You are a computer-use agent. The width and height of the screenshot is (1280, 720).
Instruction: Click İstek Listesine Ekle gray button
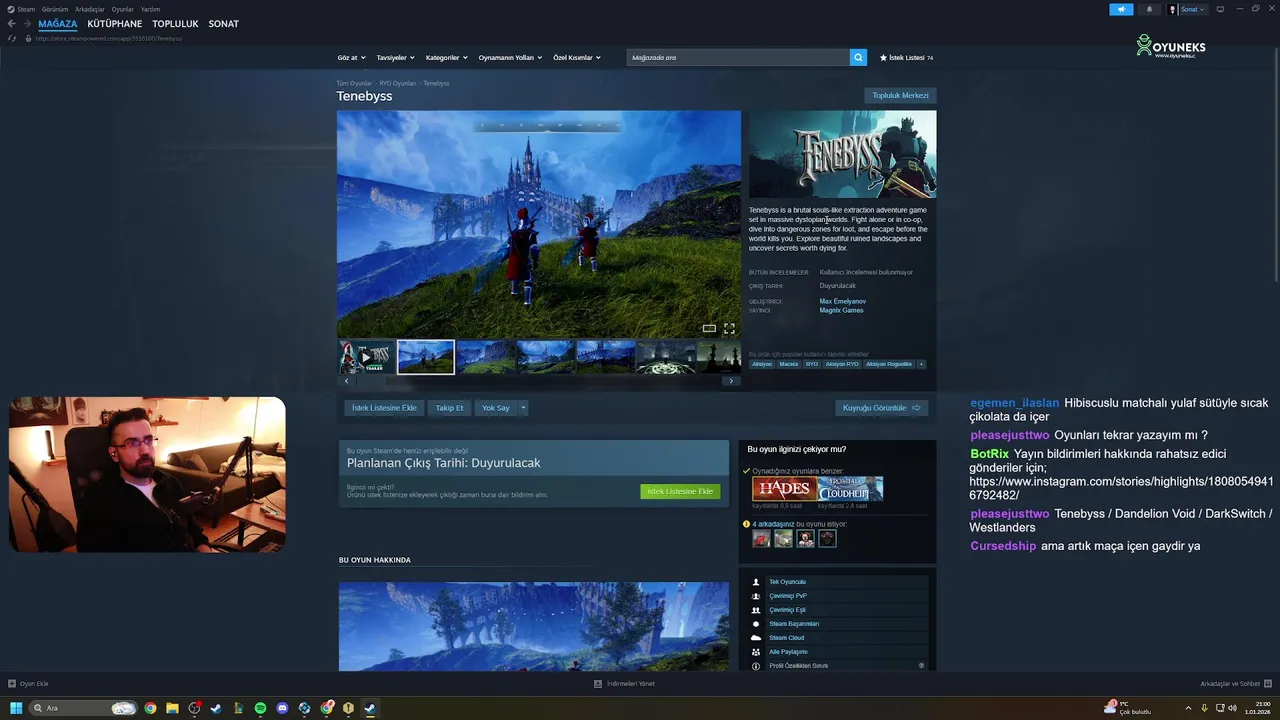pos(384,408)
